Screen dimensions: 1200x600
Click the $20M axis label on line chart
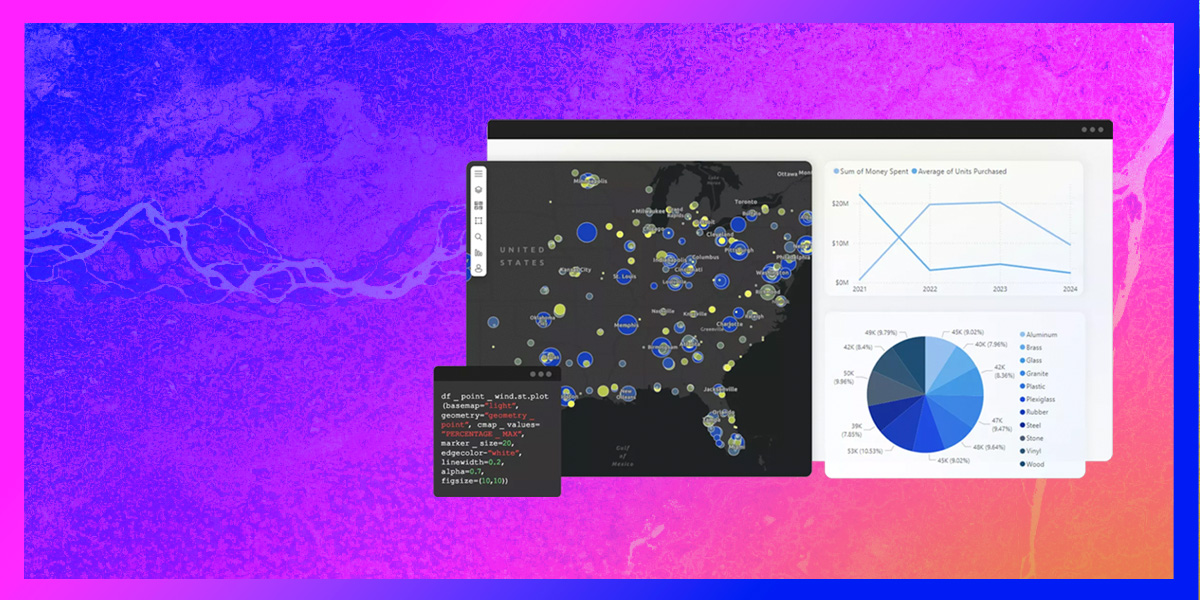tap(841, 203)
